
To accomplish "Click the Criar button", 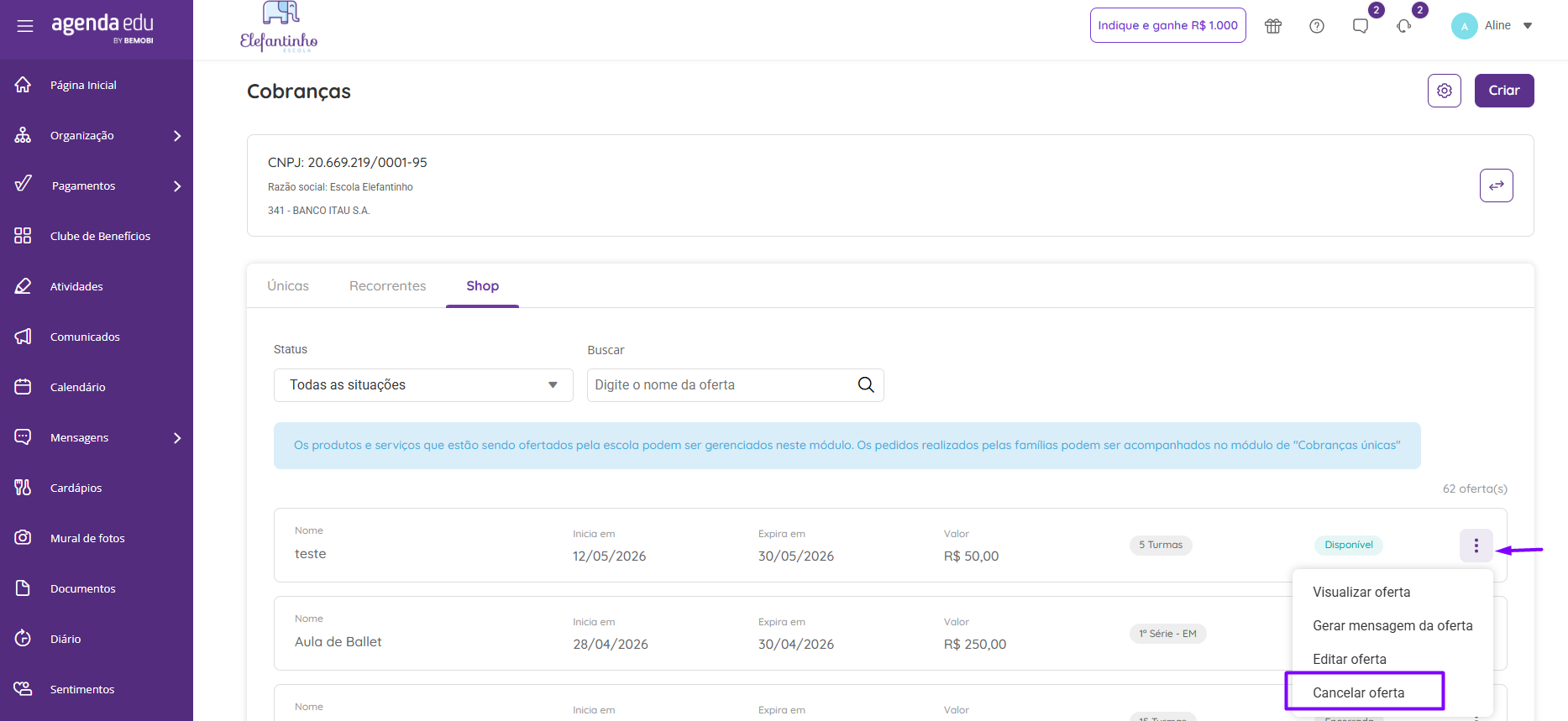I will point(1504,91).
